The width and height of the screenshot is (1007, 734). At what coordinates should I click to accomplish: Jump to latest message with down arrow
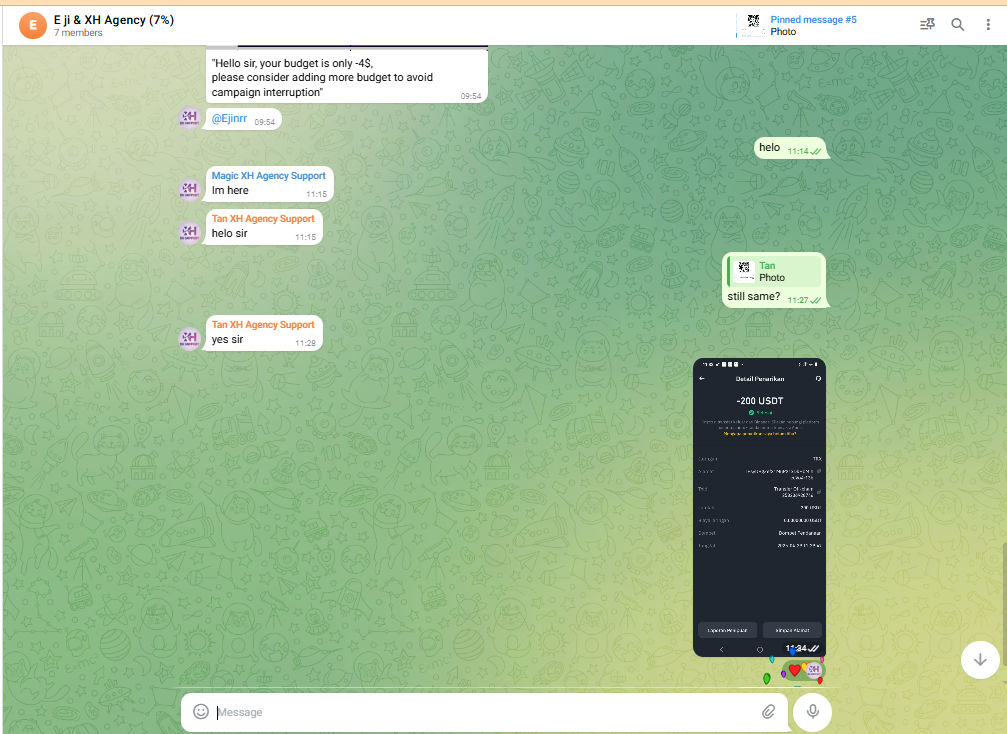click(980, 659)
